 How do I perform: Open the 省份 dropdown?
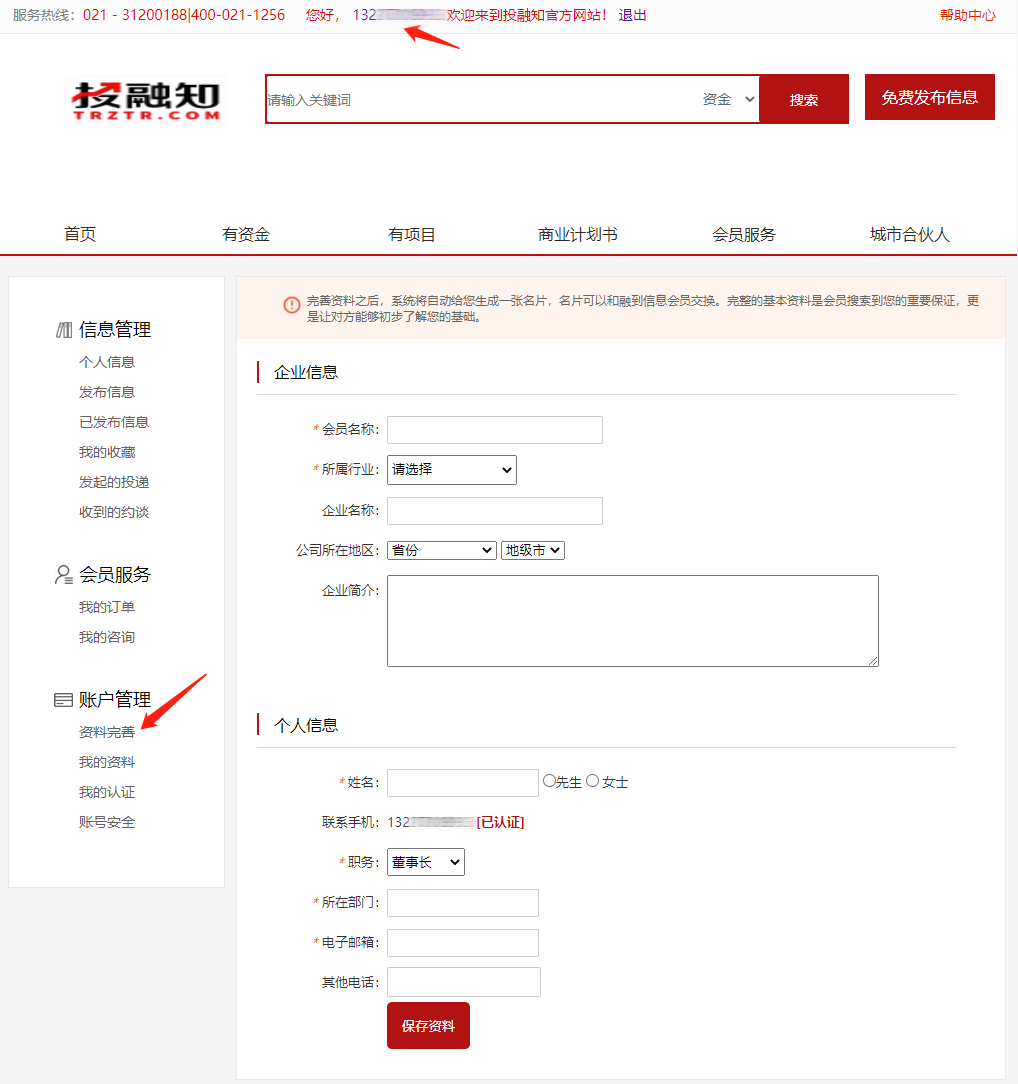(x=441, y=549)
